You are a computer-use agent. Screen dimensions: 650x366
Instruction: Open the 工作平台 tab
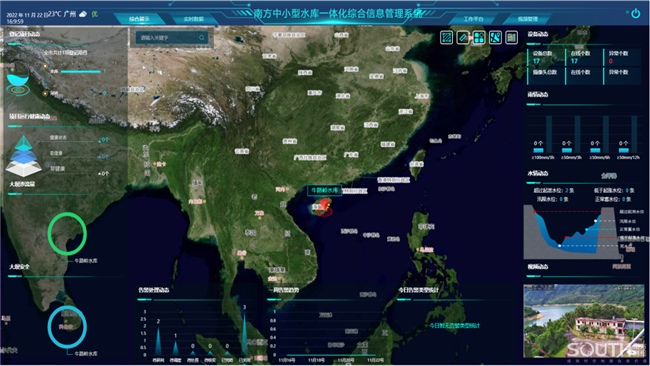[x=473, y=19]
